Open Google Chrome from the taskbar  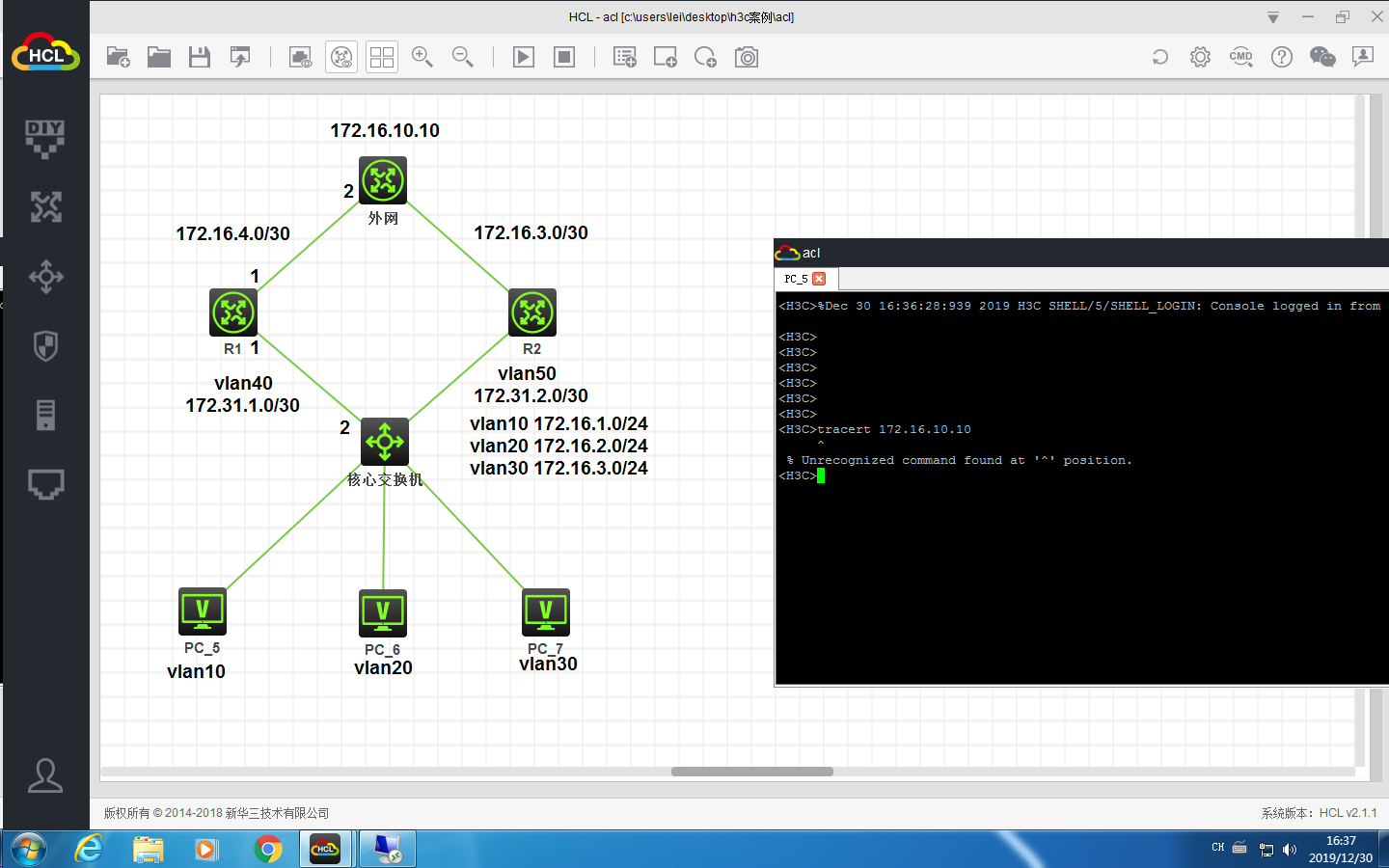[x=268, y=849]
